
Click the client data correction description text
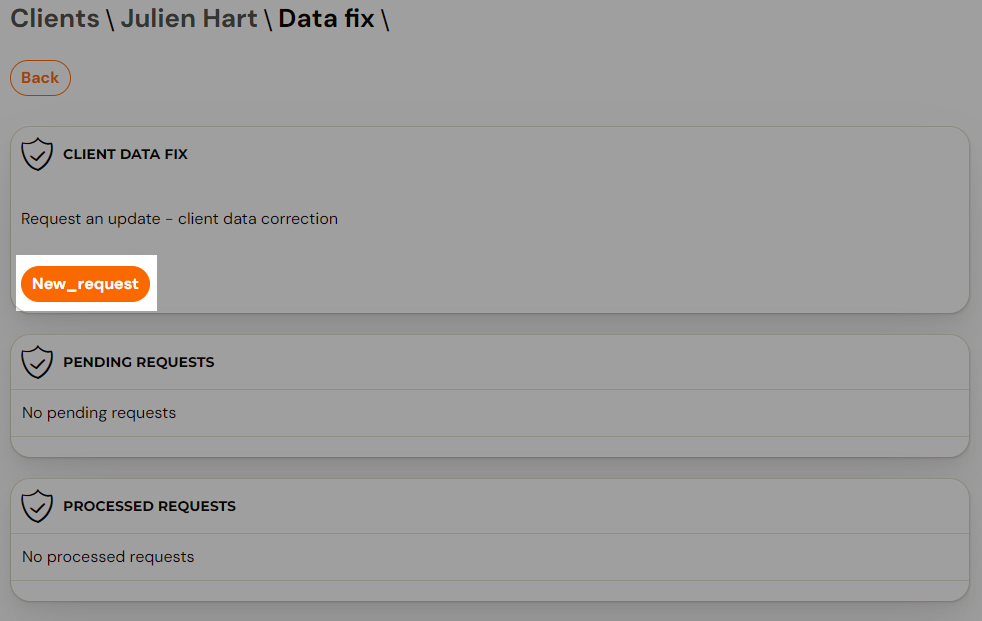[x=179, y=218]
